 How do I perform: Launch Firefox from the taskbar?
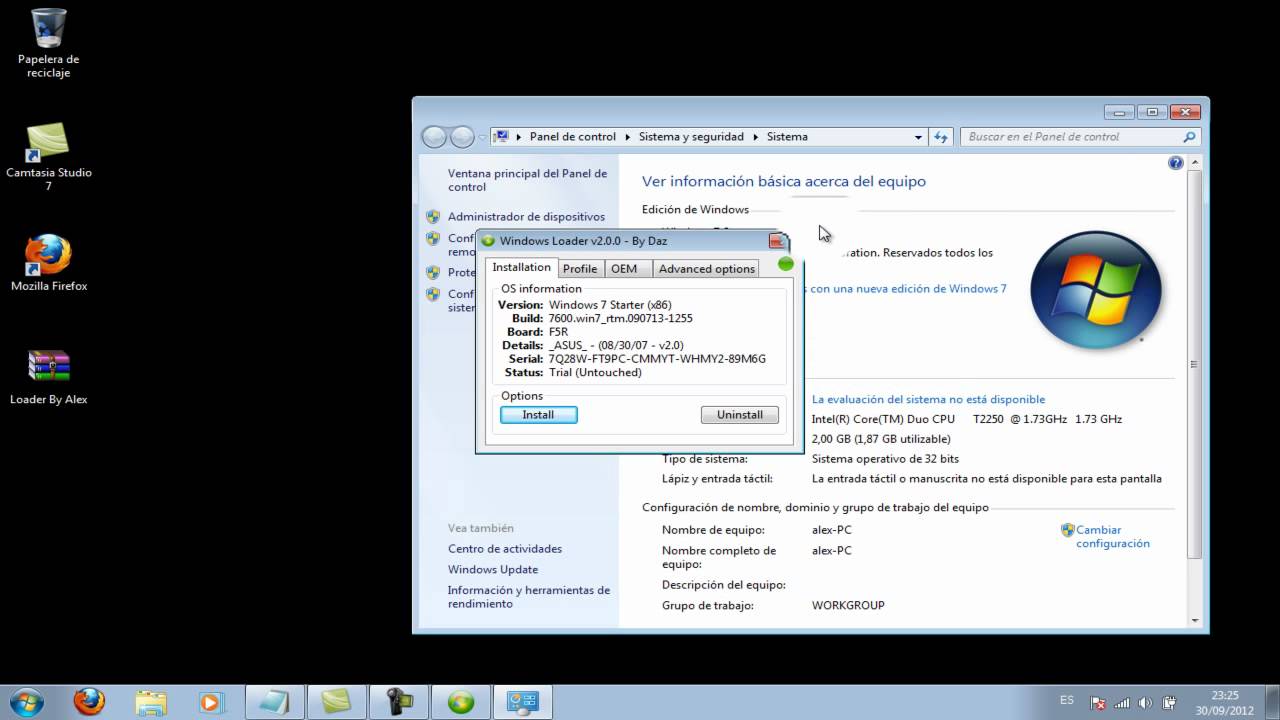(89, 701)
